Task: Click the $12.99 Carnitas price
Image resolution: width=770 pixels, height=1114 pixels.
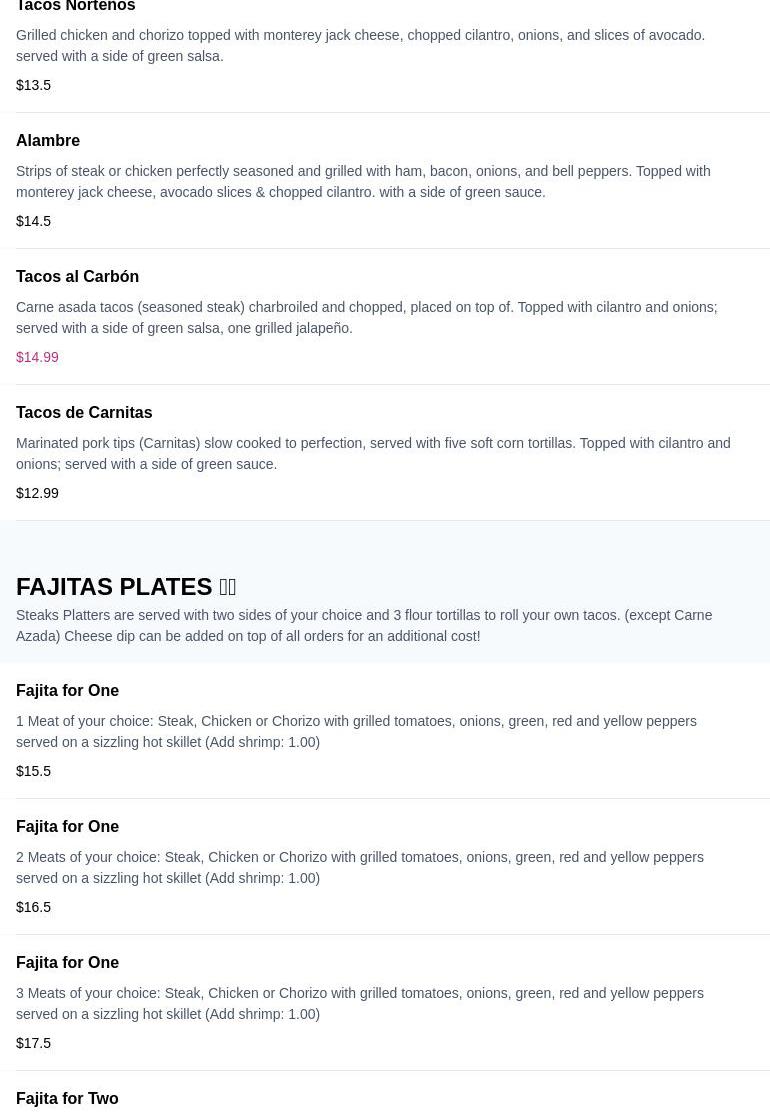Action: pyautogui.click(x=37, y=493)
